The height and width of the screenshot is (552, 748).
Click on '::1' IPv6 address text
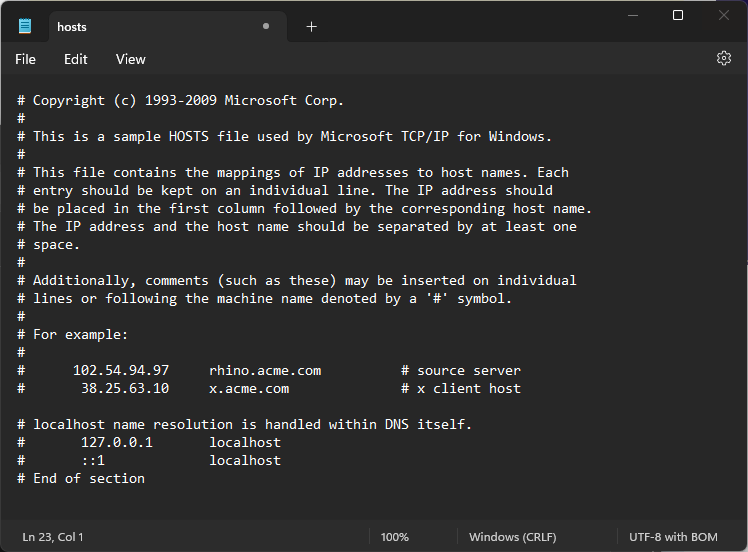click(93, 460)
